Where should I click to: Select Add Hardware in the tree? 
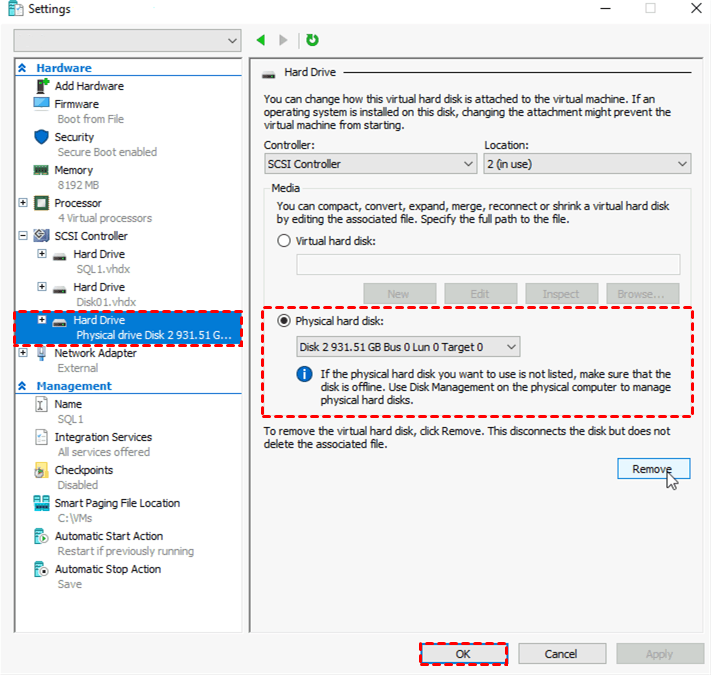click(89, 86)
